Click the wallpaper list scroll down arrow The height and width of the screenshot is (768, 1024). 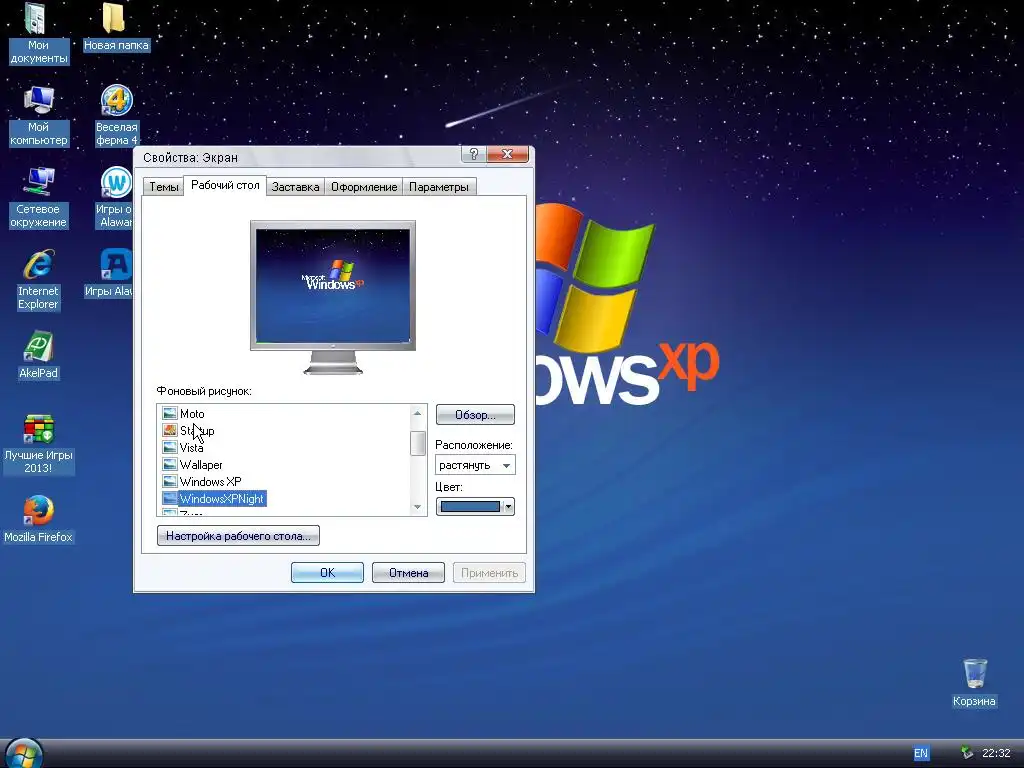(x=418, y=507)
